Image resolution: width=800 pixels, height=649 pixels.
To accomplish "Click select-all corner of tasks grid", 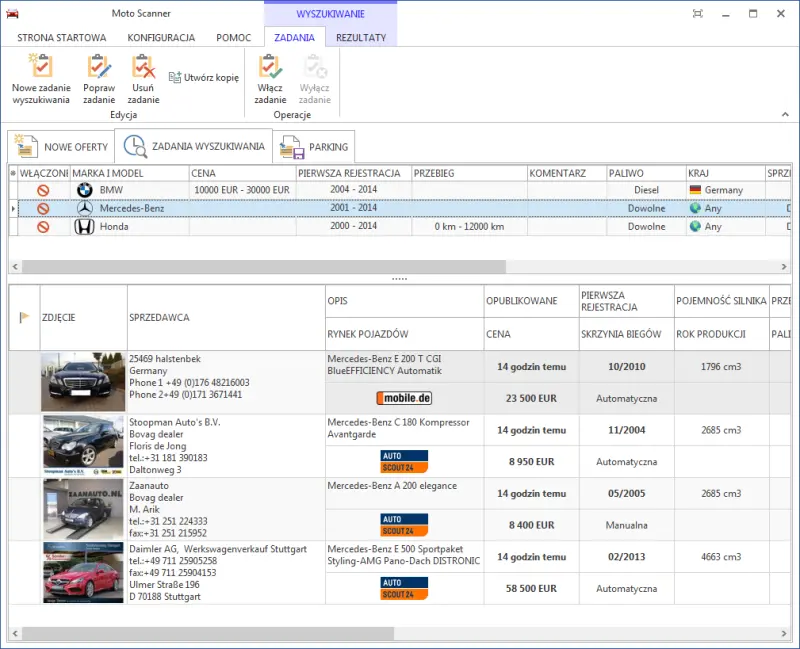I will (x=13, y=173).
